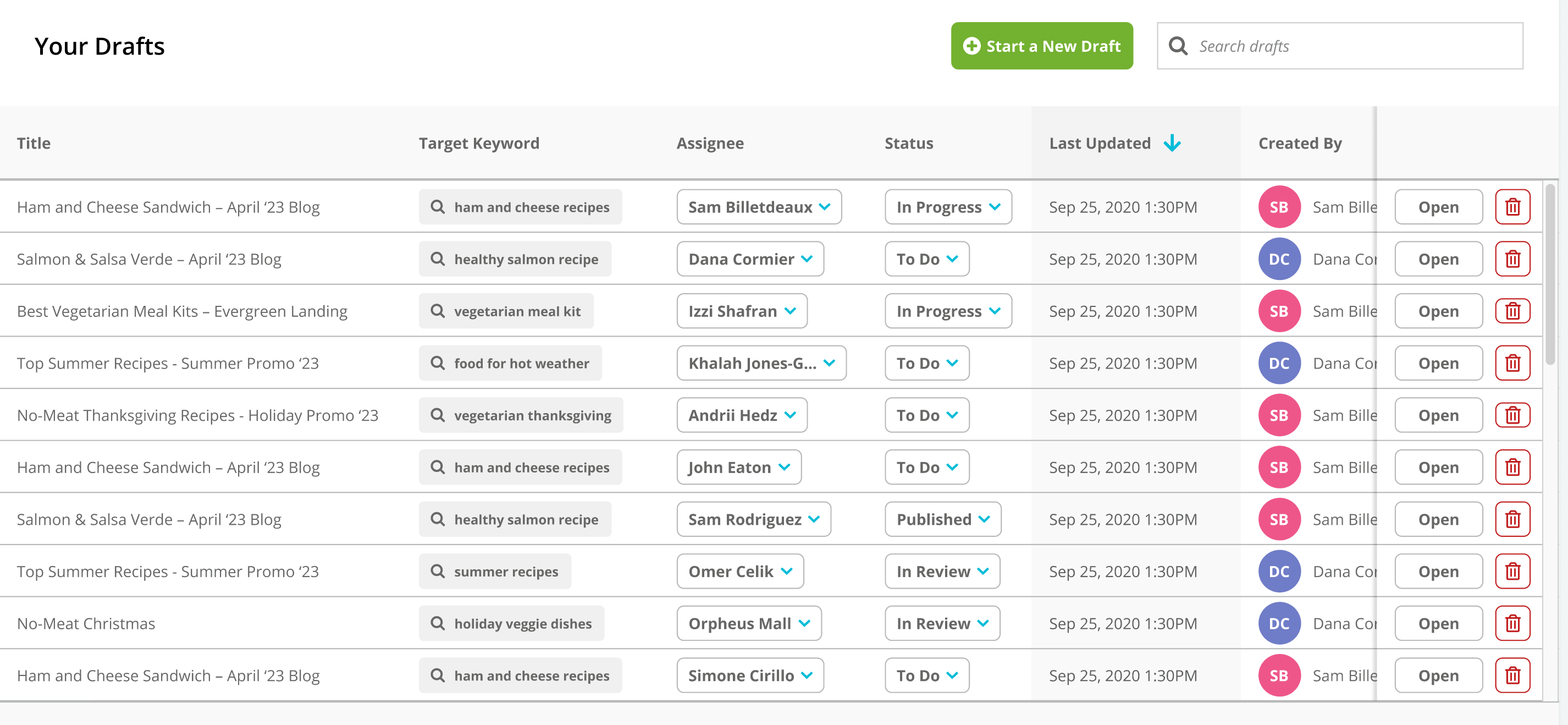Expand the Izzi Shafran assignee dropdown
This screenshot has width=1568, height=725.
(x=742, y=311)
